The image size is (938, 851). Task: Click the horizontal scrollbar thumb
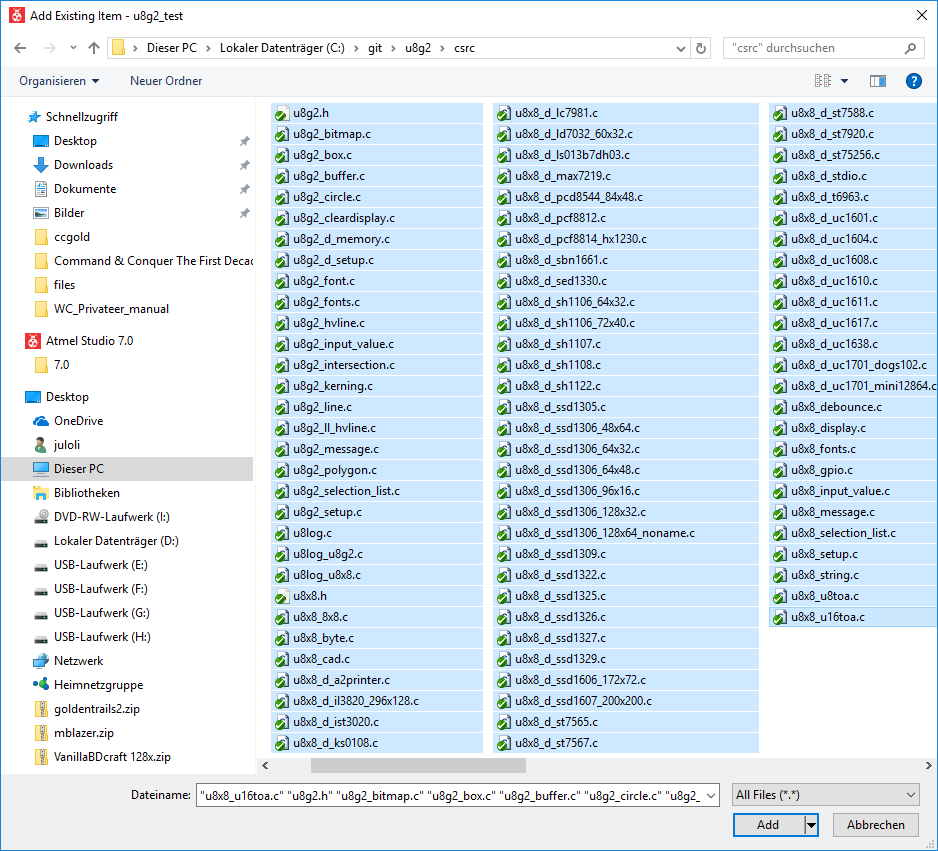418,766
